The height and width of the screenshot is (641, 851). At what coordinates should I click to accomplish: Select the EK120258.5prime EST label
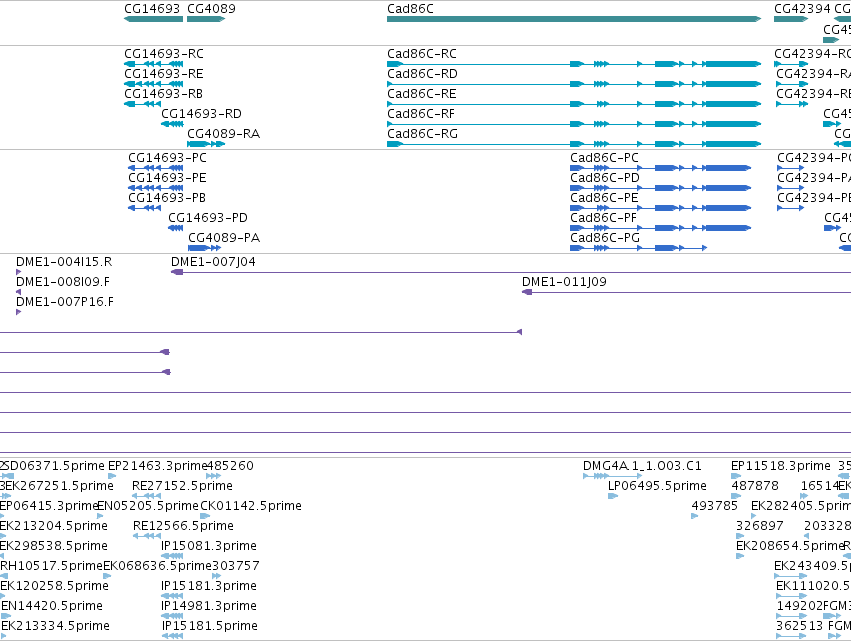pyautogui.click(x=54, y=586)
